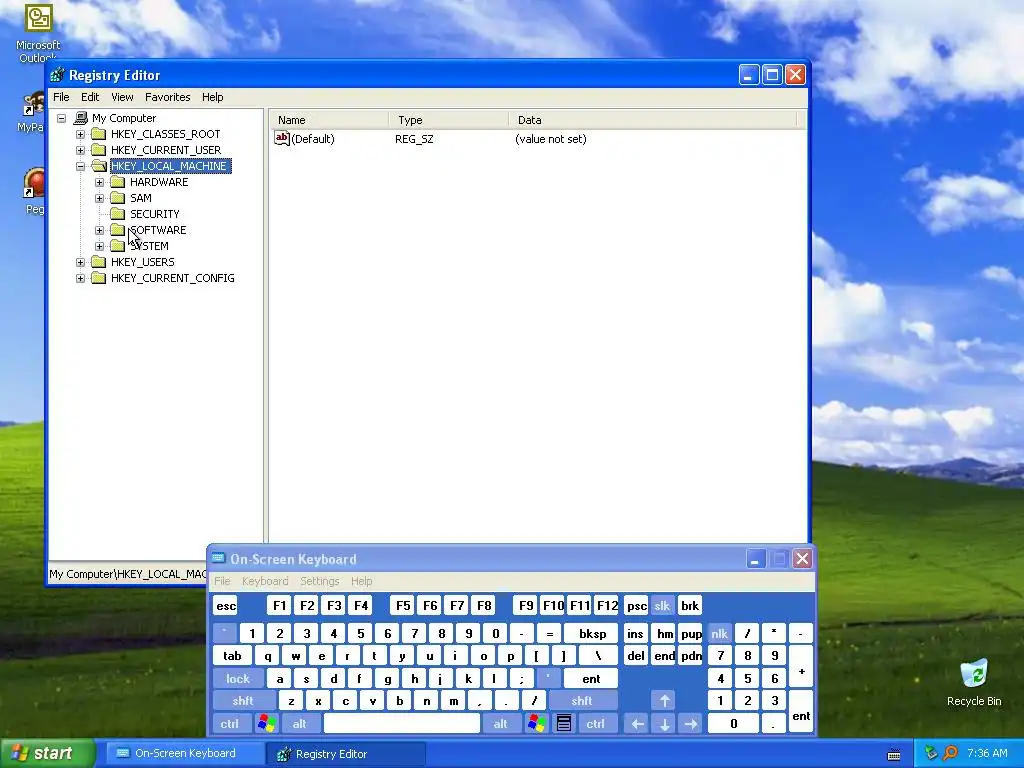This screenshot has height=768, width=1024.
Task: Click the magnifier icon in system tray
Action: (950, 753)
